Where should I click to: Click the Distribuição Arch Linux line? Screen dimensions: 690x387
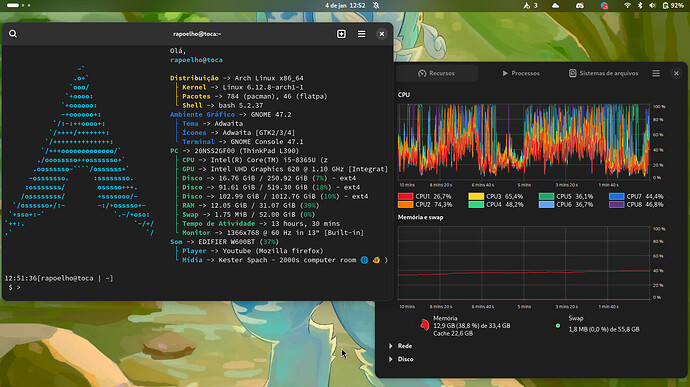237,78
